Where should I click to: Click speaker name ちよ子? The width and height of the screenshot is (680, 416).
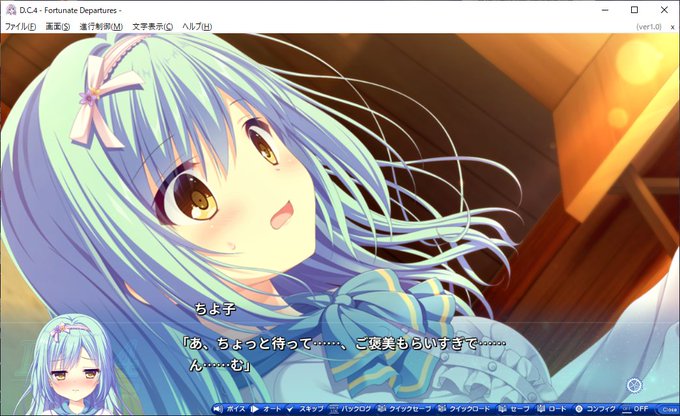[215, 309]
